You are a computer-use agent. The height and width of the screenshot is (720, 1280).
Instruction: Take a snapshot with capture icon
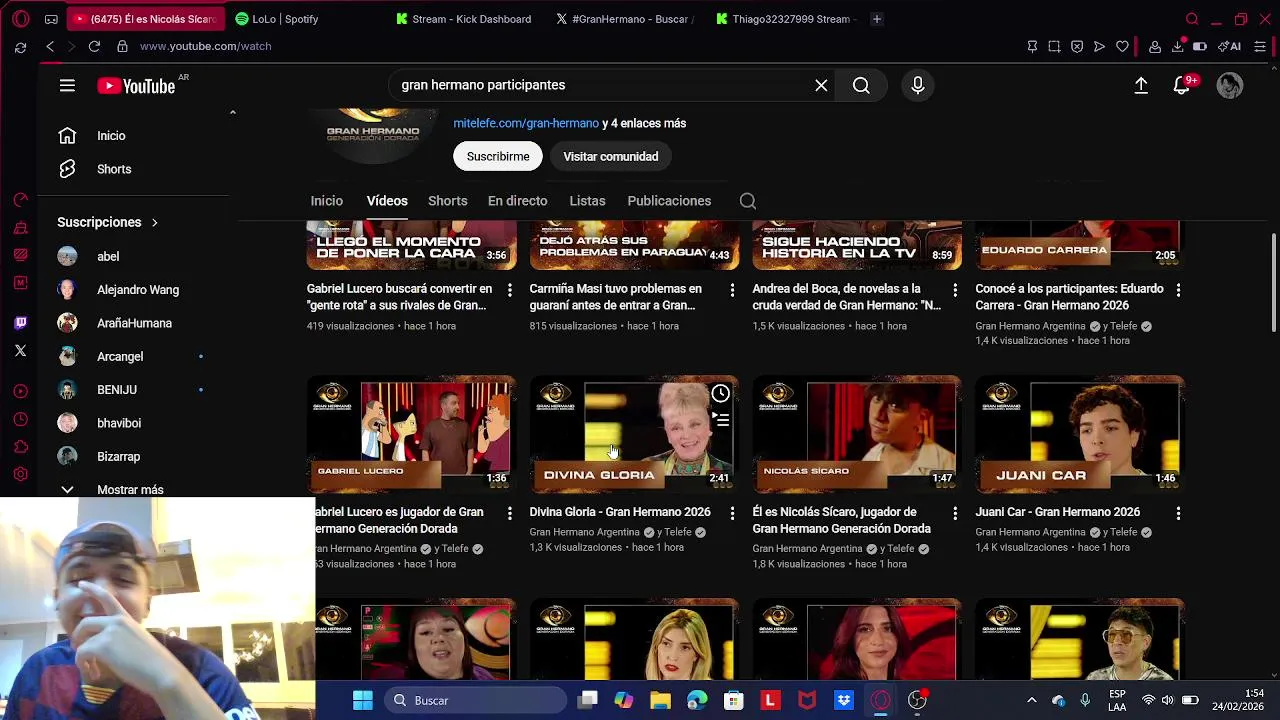click(1054, 46)
